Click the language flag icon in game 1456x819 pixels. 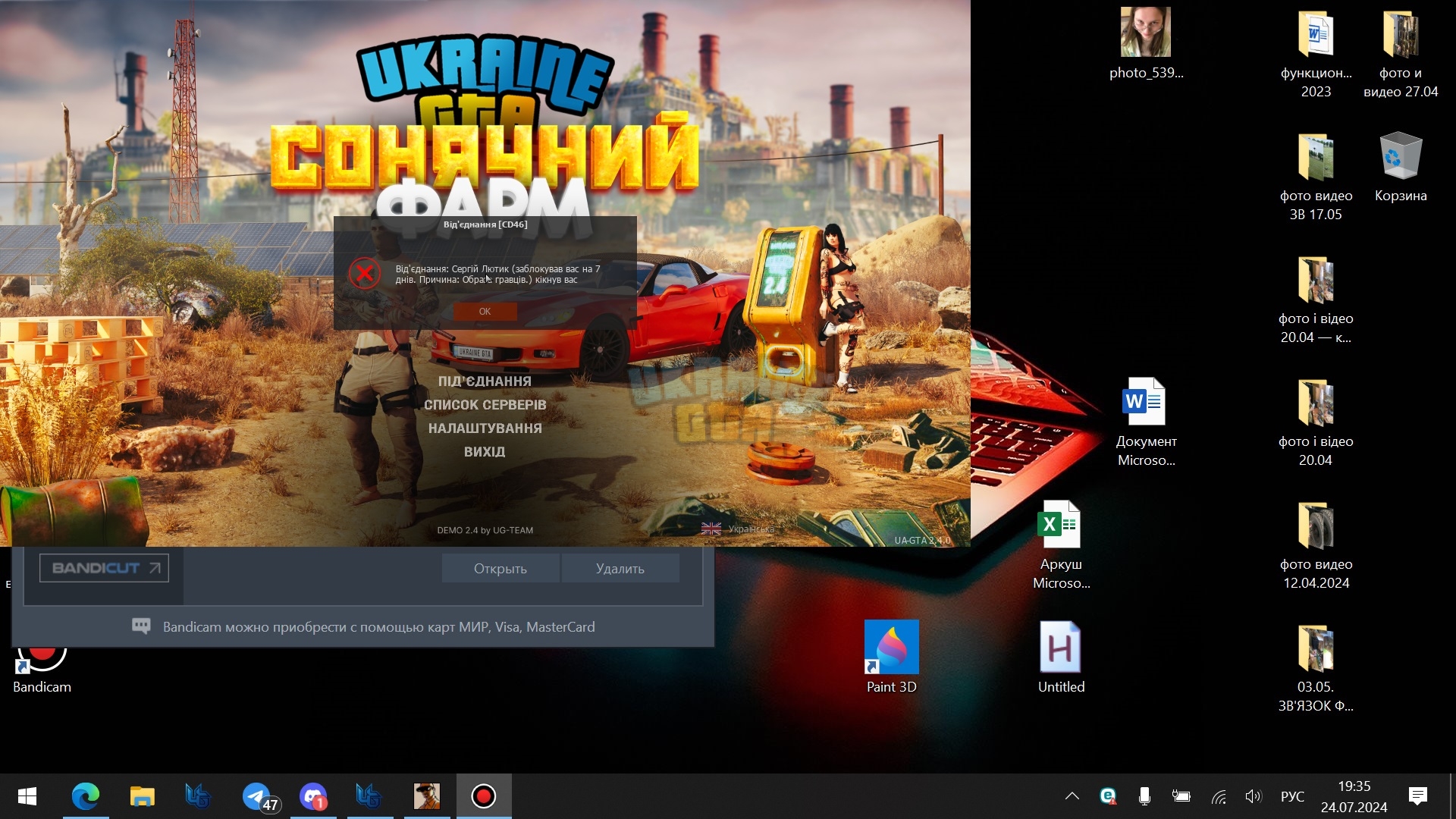tap(711, 529)
